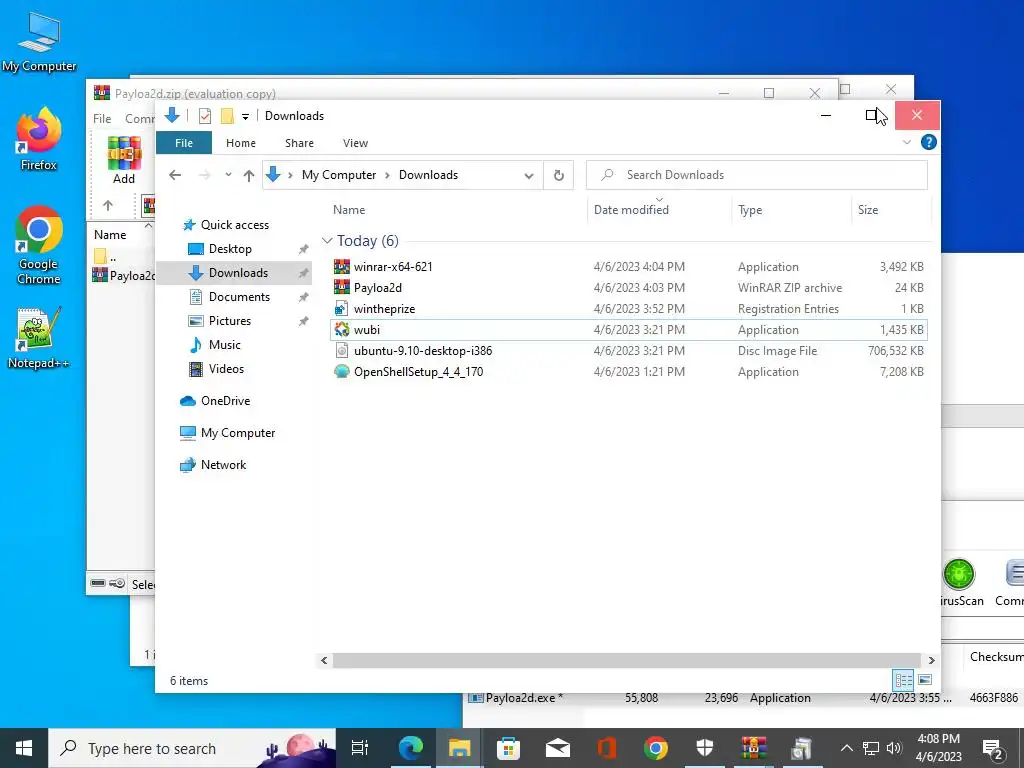Viewport: 1024px width, 768px height.
Task: Select the wubi application icon
Action: (342, 329)
